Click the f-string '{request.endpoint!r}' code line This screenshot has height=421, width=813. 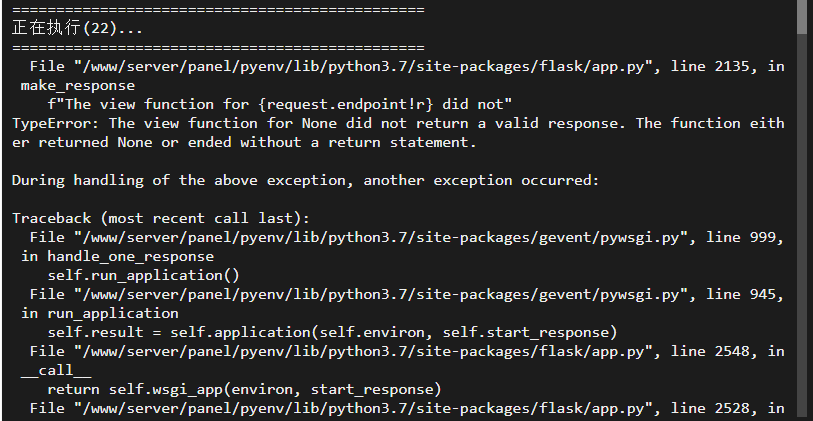[279, 105]
